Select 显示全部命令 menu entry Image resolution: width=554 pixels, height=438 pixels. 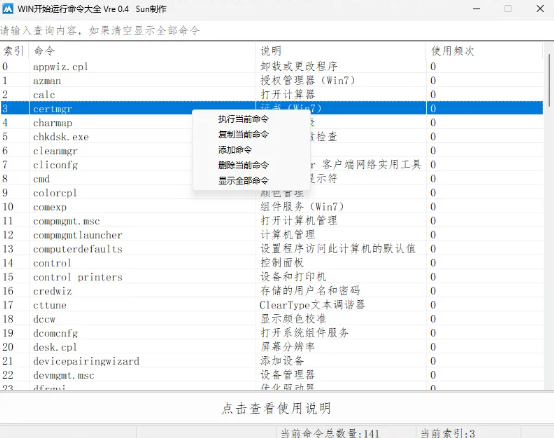click(x=243, y=180)
